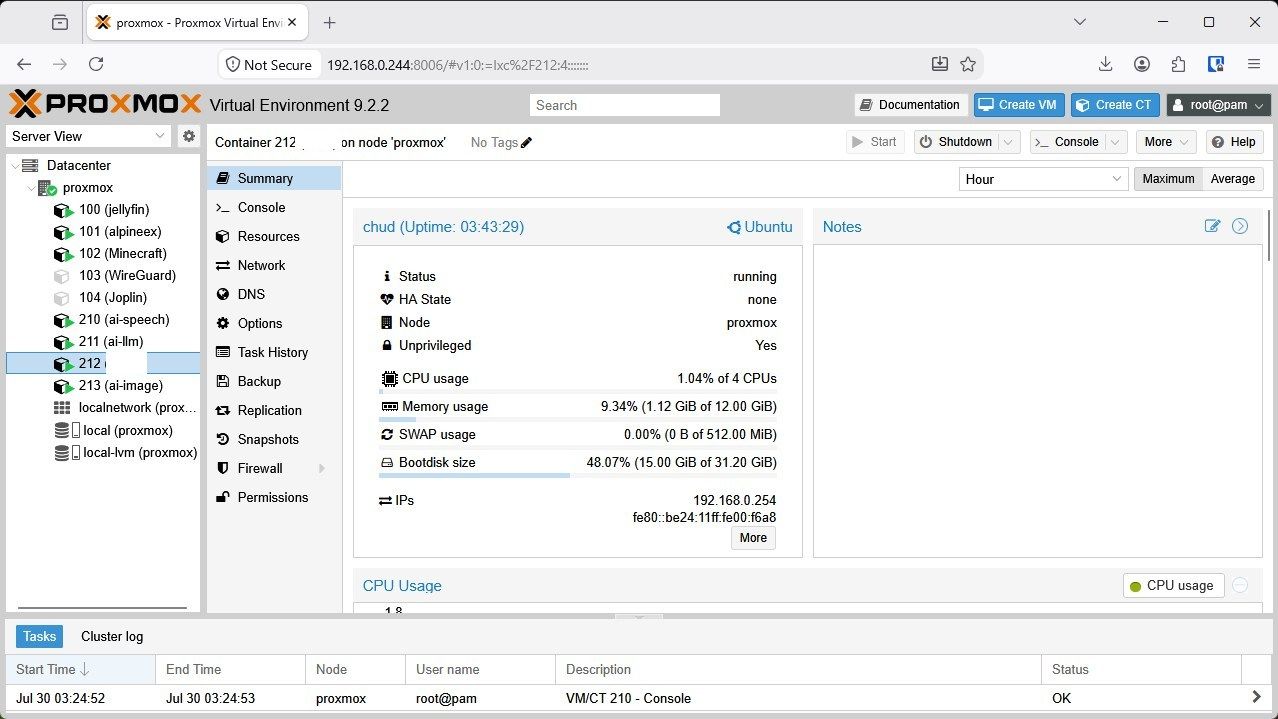This screenshot has width=1278, height=719.
Task: Click the Bootdisk size progress bar
Action: click(x=578, y=476)
